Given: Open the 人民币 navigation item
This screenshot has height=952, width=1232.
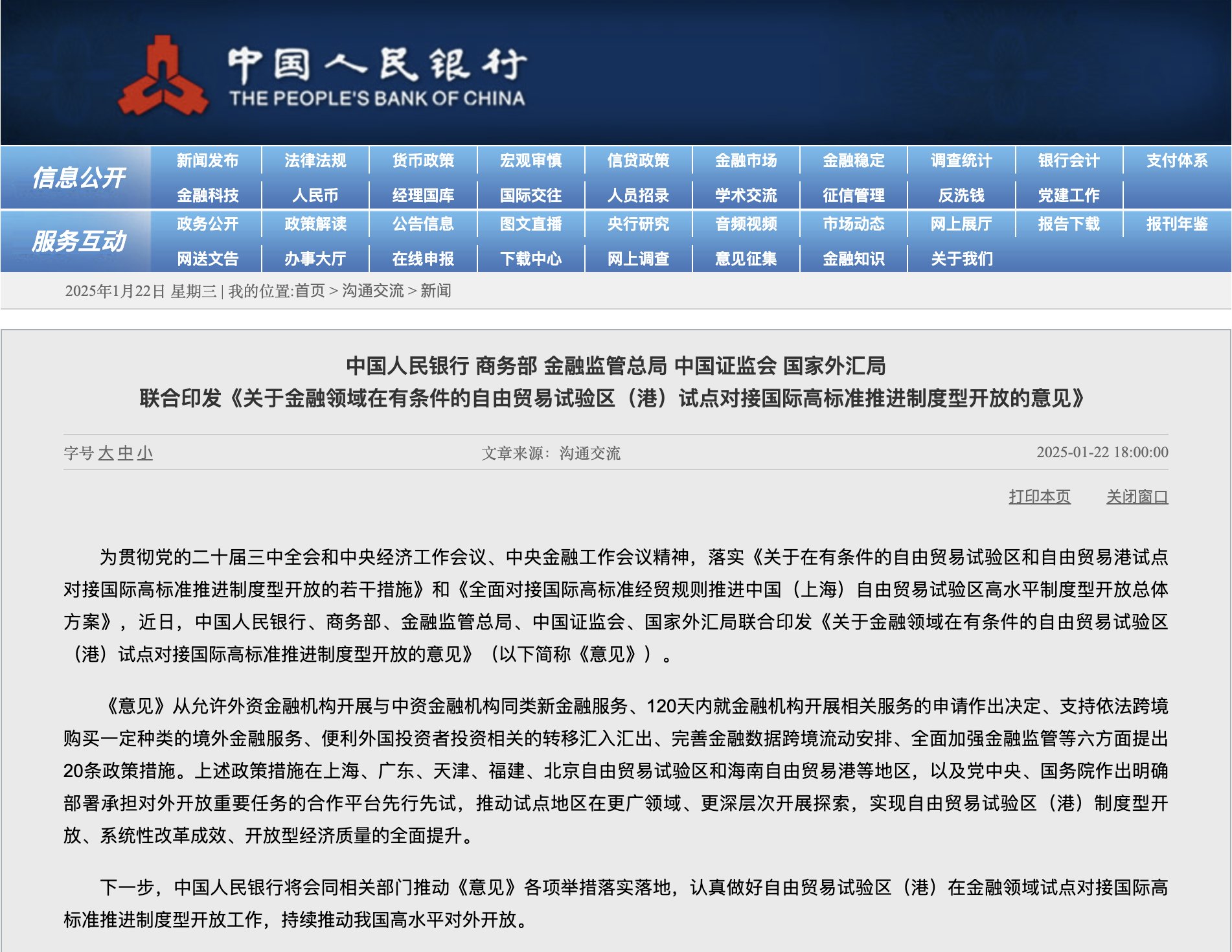Looking at the screenshot, I should click(x=315, y=195).
